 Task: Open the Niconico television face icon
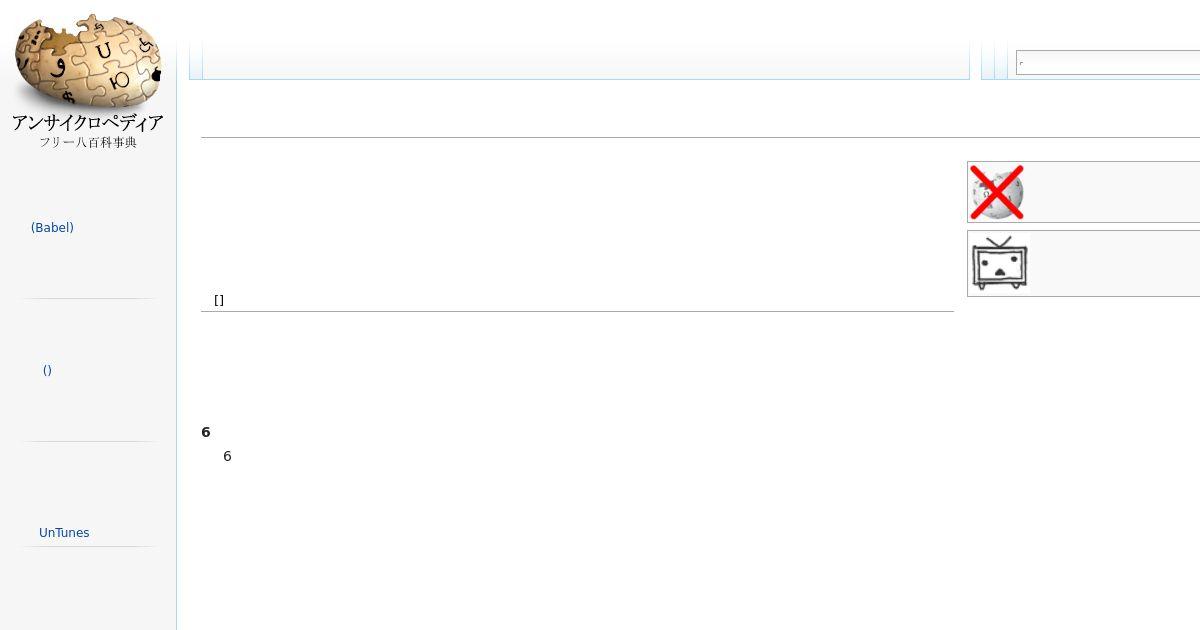click(x=1000, y=264)
